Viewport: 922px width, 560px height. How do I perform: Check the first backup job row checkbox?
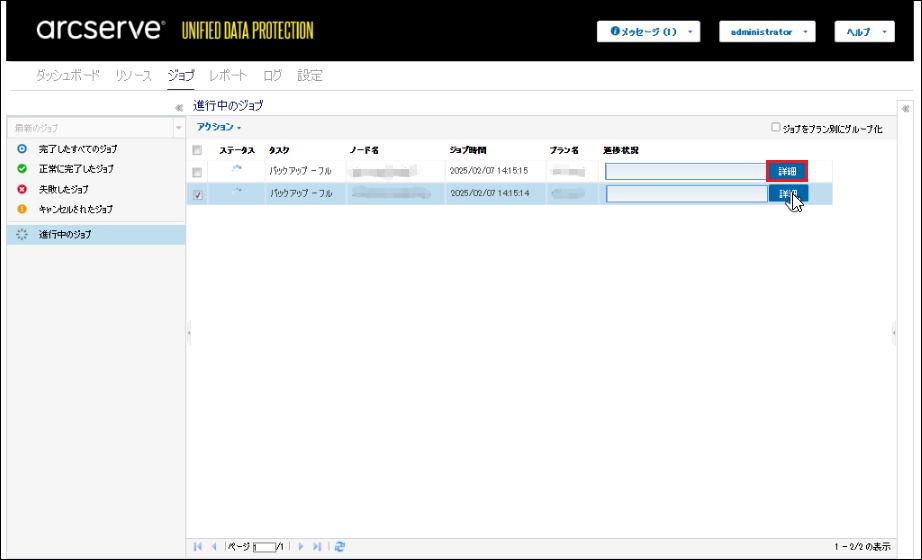coord(198,172)
